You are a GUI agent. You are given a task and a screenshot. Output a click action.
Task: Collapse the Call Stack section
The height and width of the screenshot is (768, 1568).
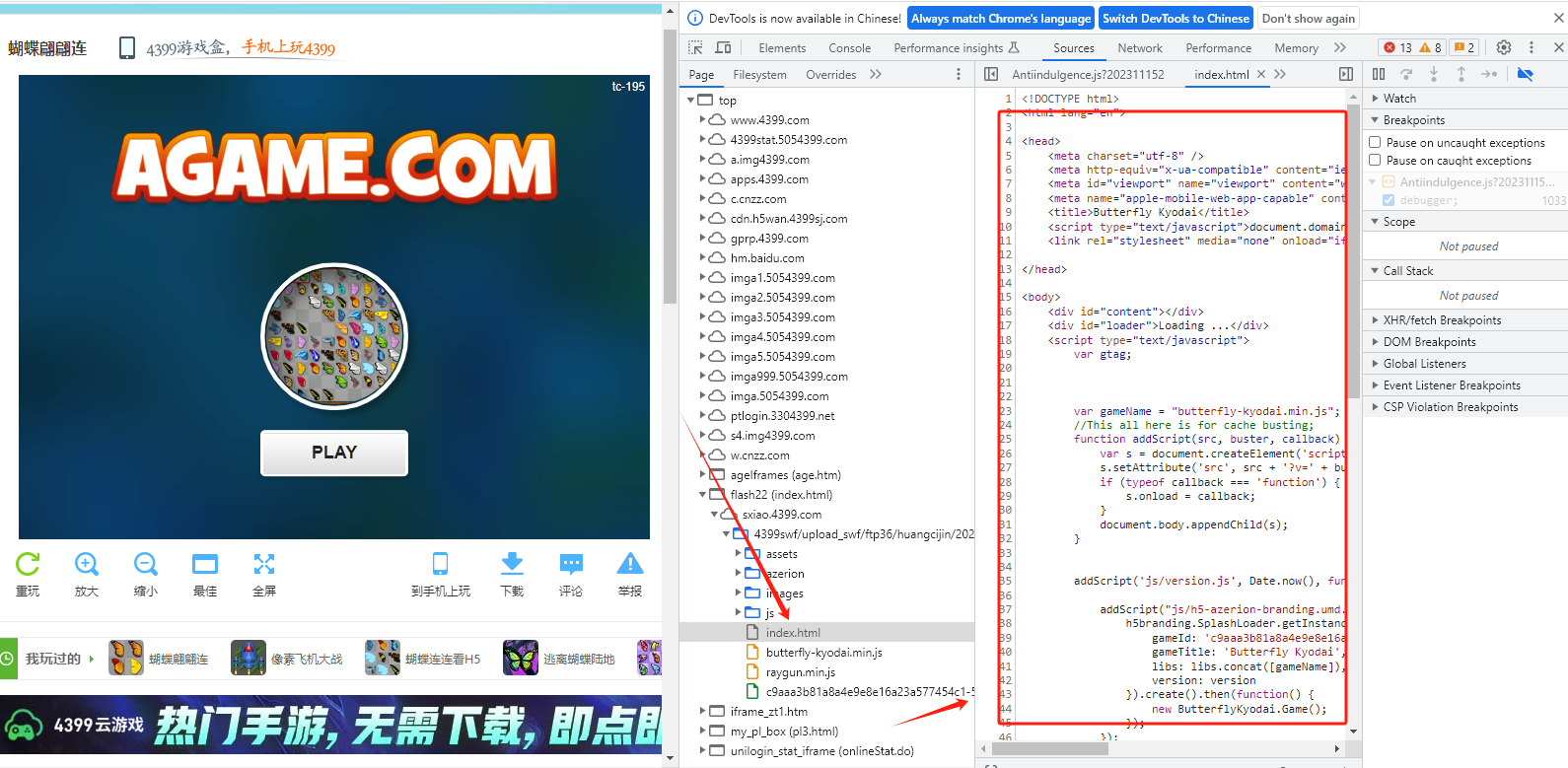coord(1465,270)
